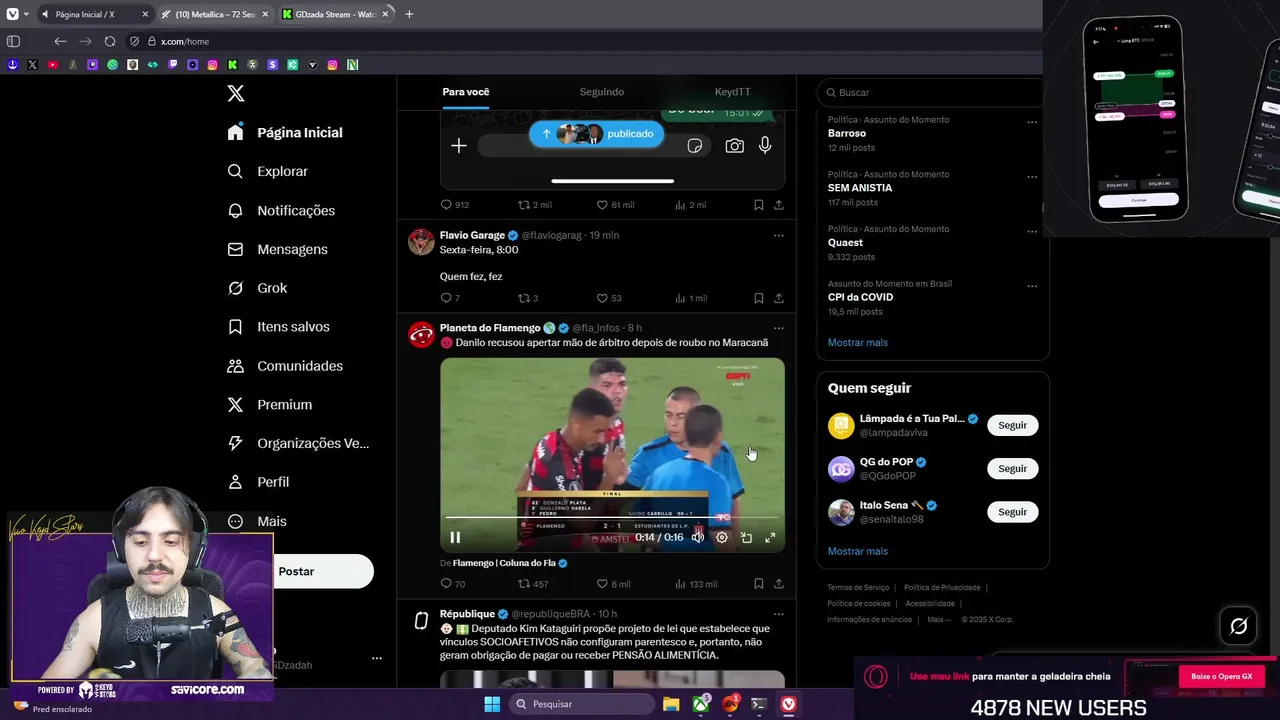Open YouTube bookmark in bookmarks bar
This screenshot has height=720, width=1280.
pos(52,64)
